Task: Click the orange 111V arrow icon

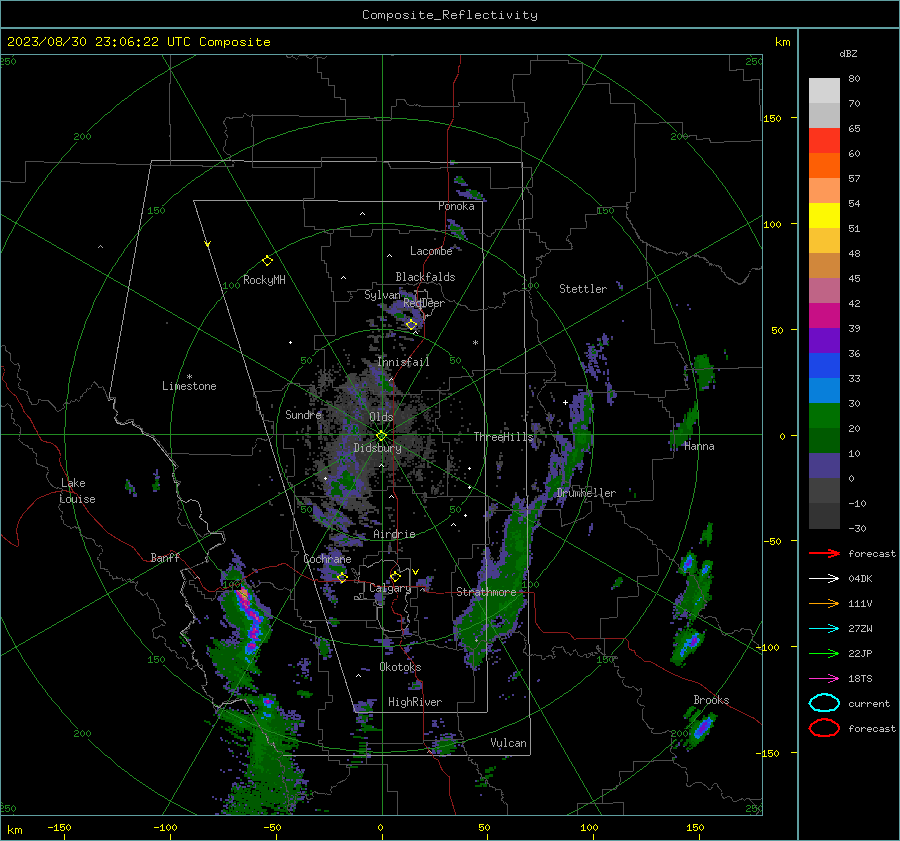Action: tap(824, 603)
